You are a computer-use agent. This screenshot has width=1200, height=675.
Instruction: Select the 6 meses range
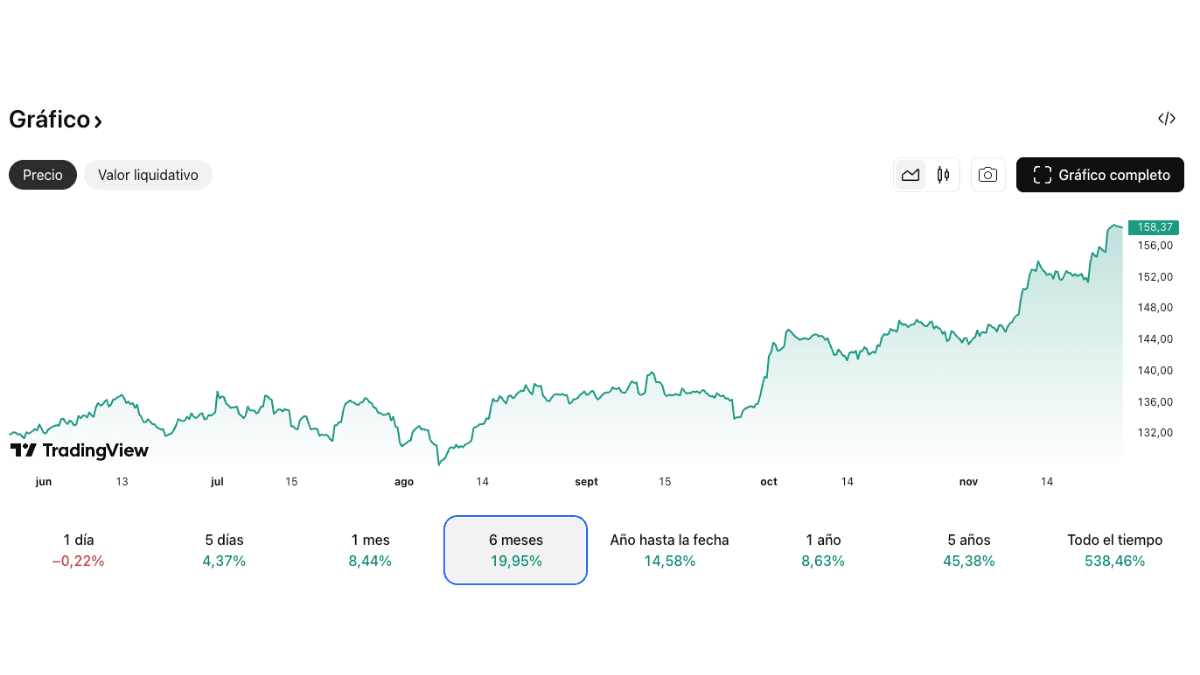point(516,550)
